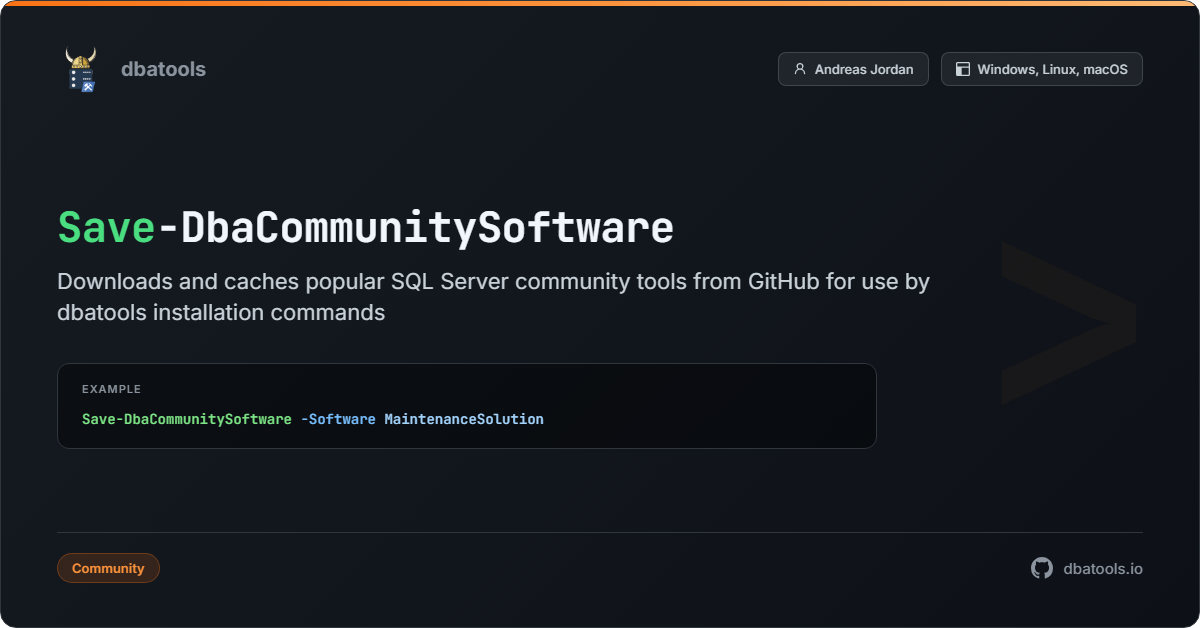Click the MaintenanceSolution value in the example
The height and width of the screenshot is (628, 1200).
coord(464,419)
